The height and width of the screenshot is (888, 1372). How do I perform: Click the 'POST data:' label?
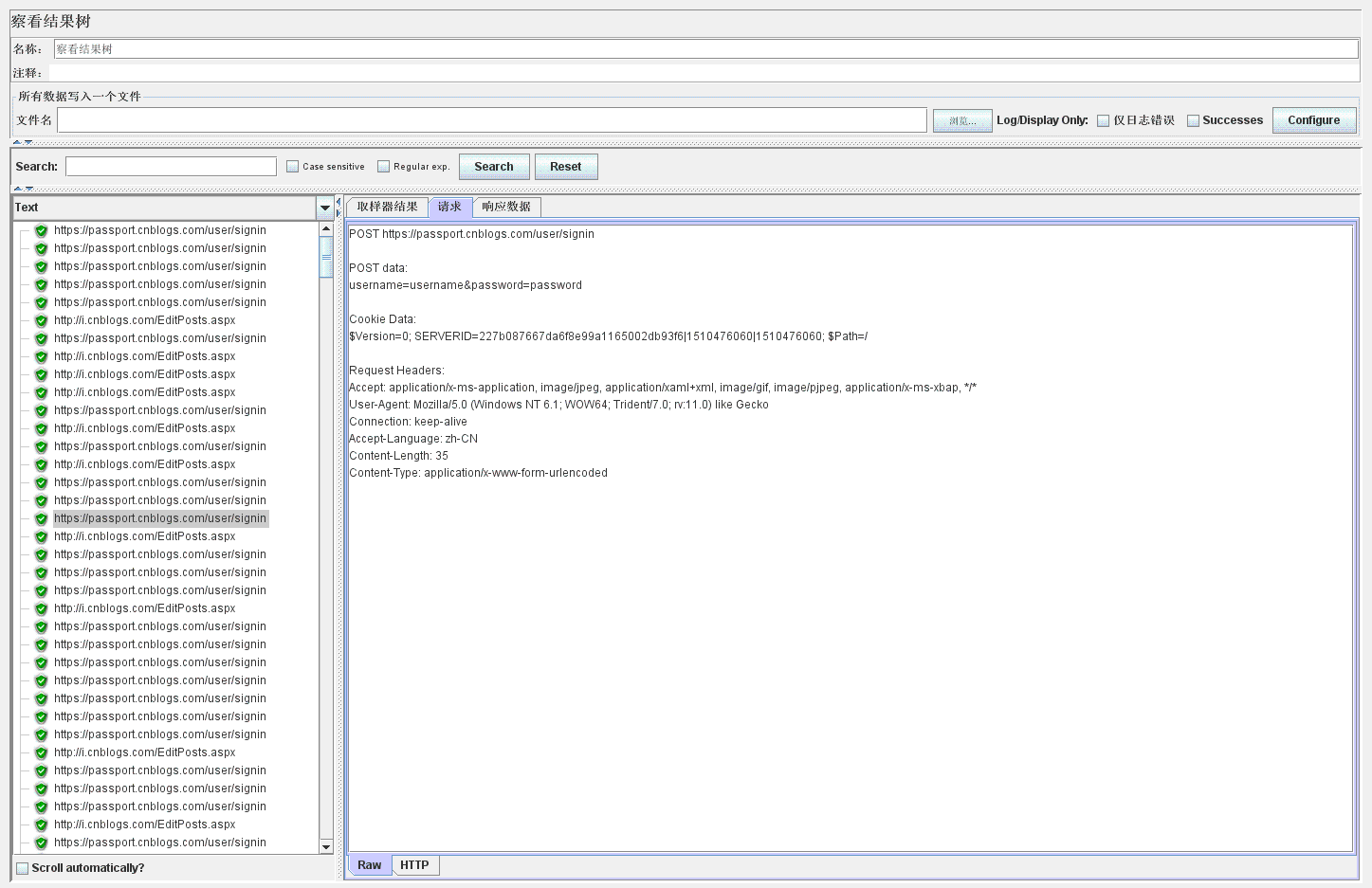378,268
